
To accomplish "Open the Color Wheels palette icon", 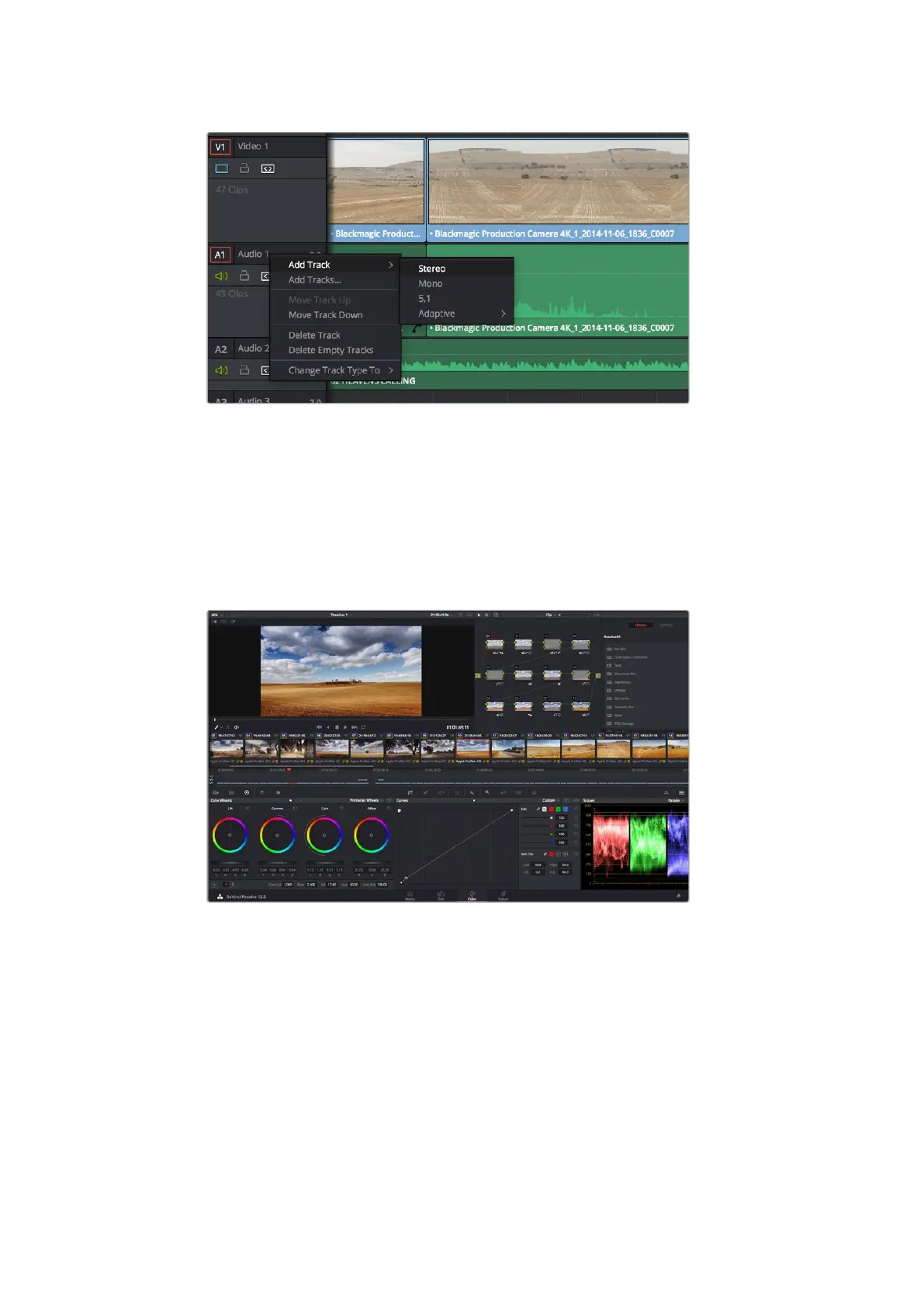I will click(x=247, y=792).
